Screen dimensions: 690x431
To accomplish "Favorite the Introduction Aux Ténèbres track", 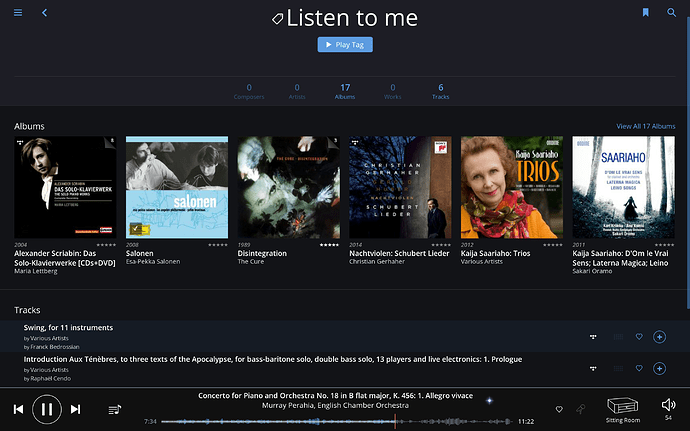I will tap(639, 368).
